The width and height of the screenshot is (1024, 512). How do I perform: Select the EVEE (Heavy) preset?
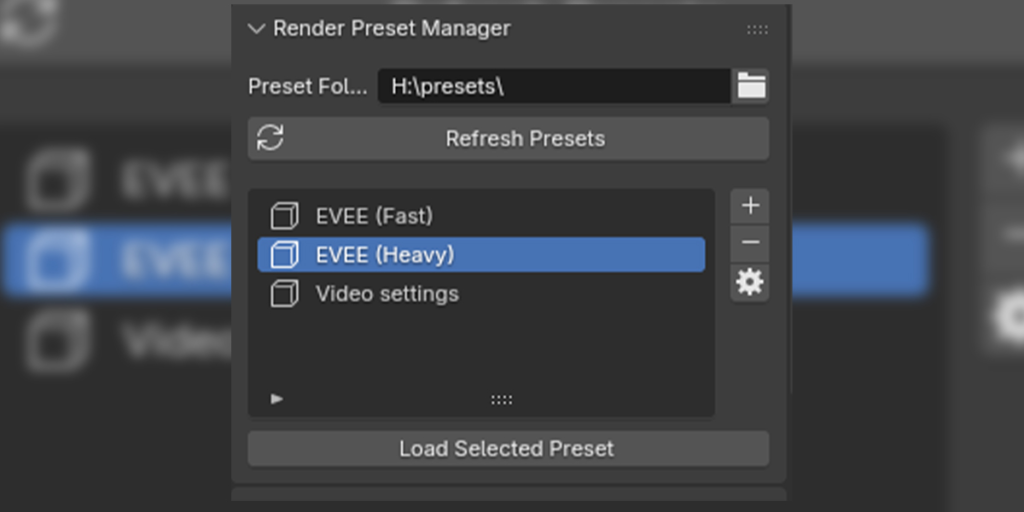pyautogui.click(x=481, y=255)
